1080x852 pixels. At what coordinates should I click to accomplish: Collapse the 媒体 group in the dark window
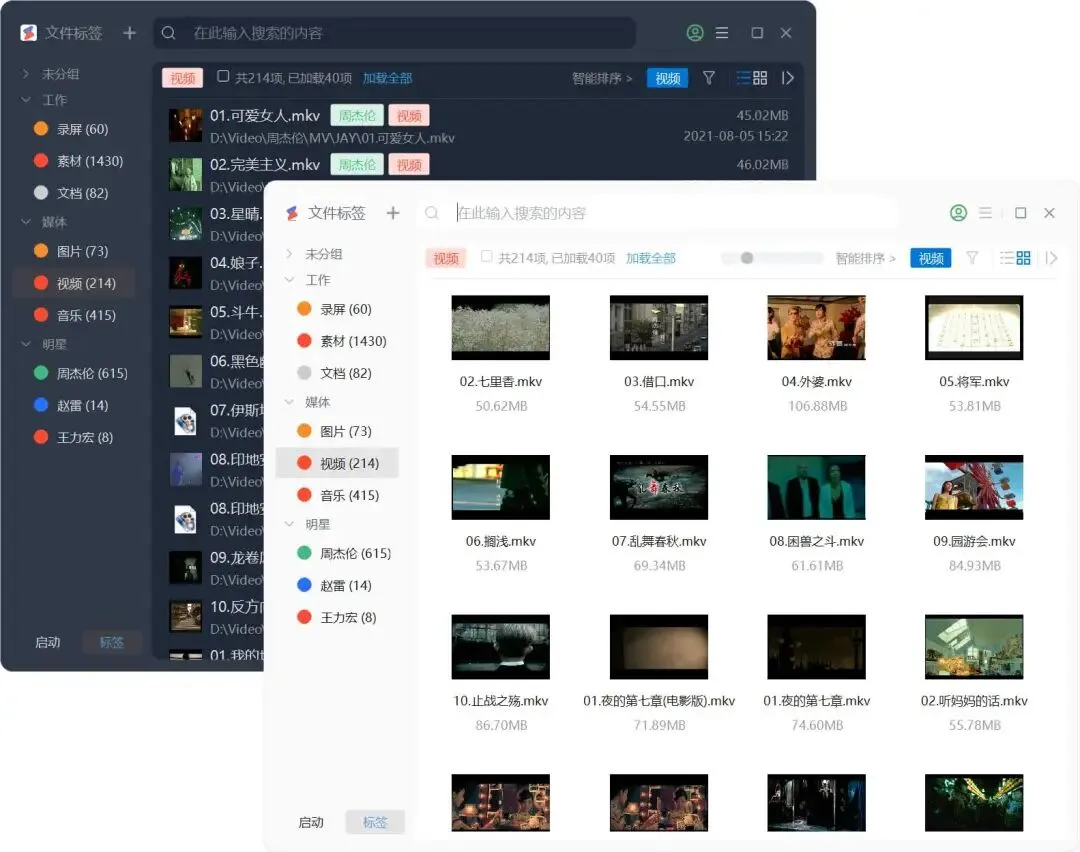[25, 222]
